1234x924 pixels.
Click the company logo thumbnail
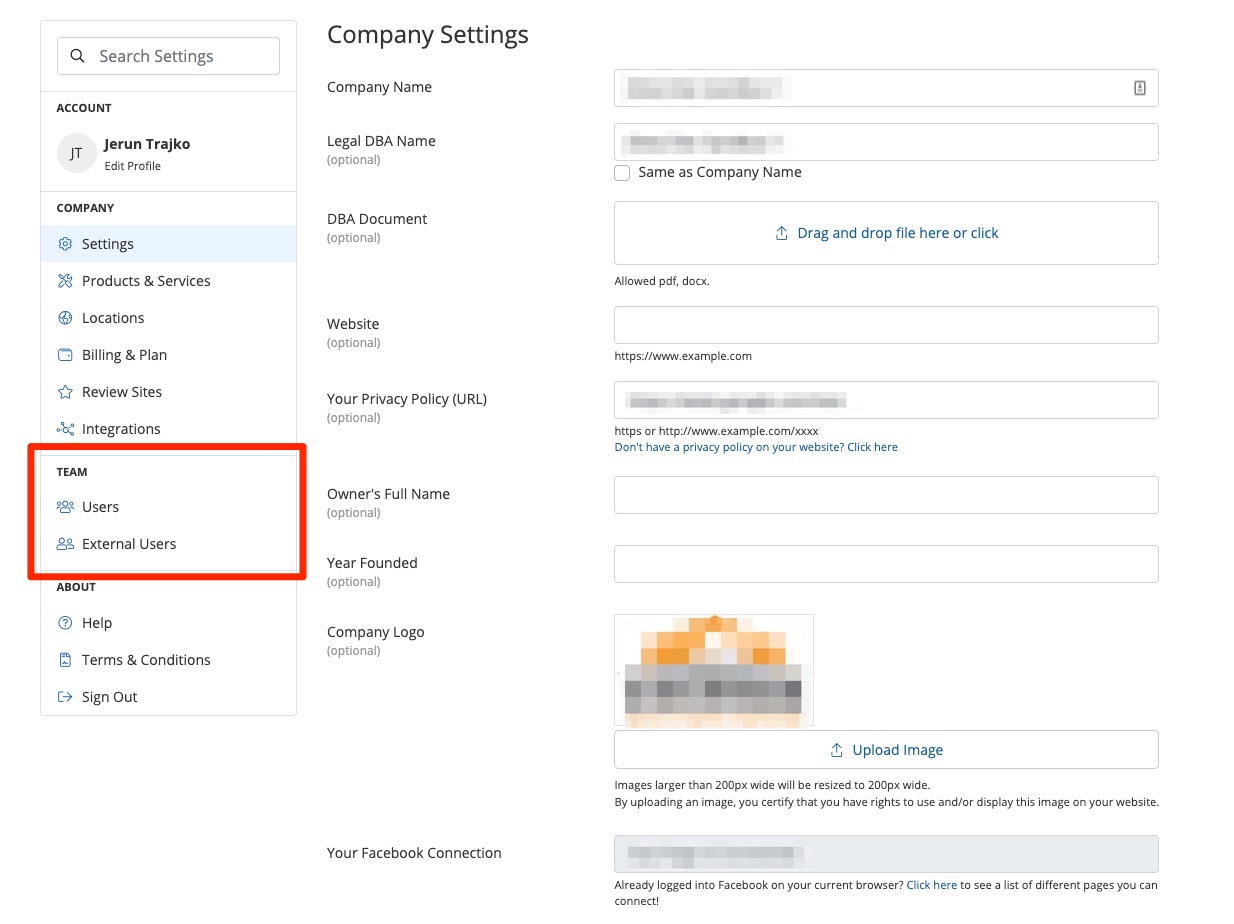click(x=713, y=669)
